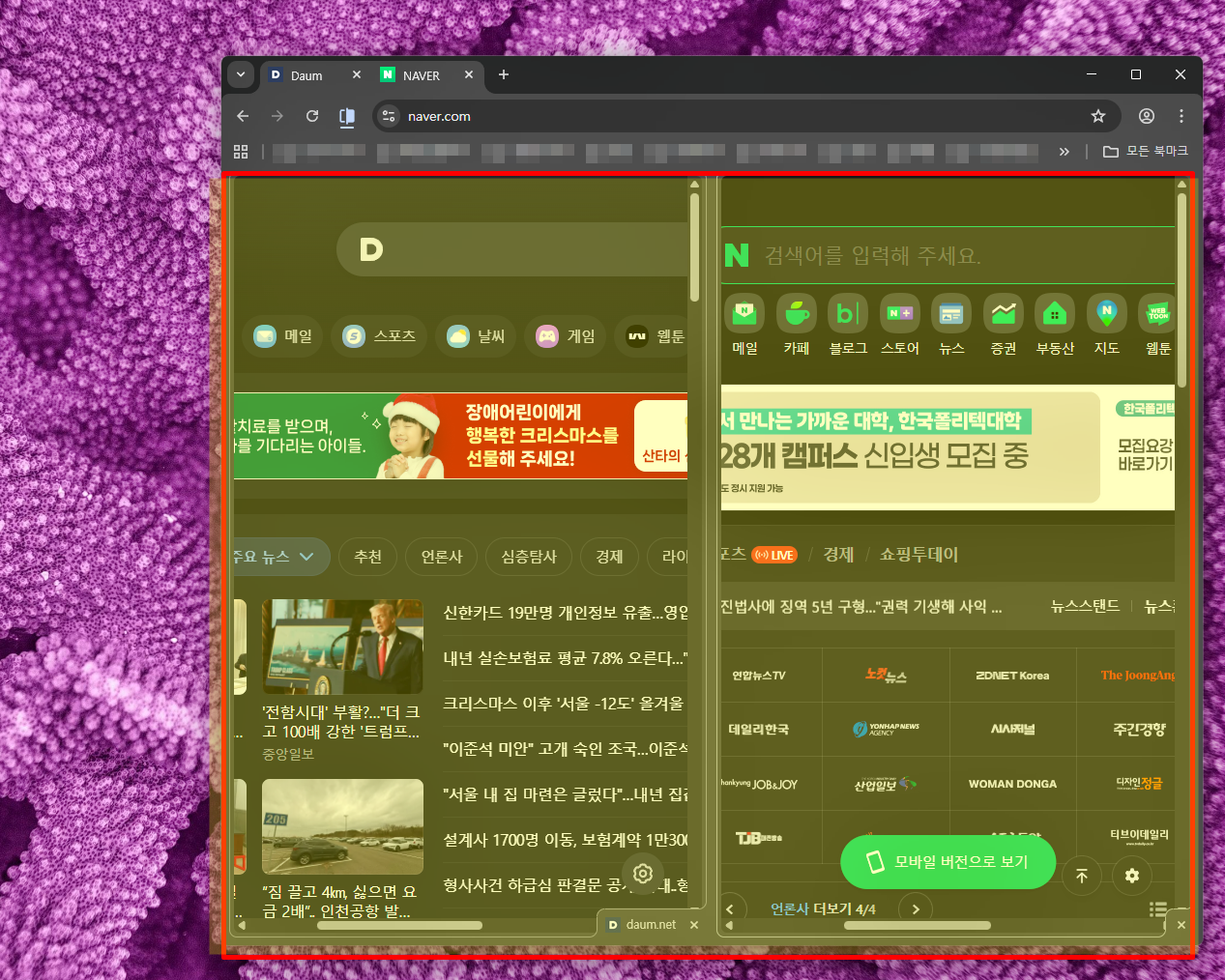Open the 모든 북마크 folder

click(x=1146, y=152)
